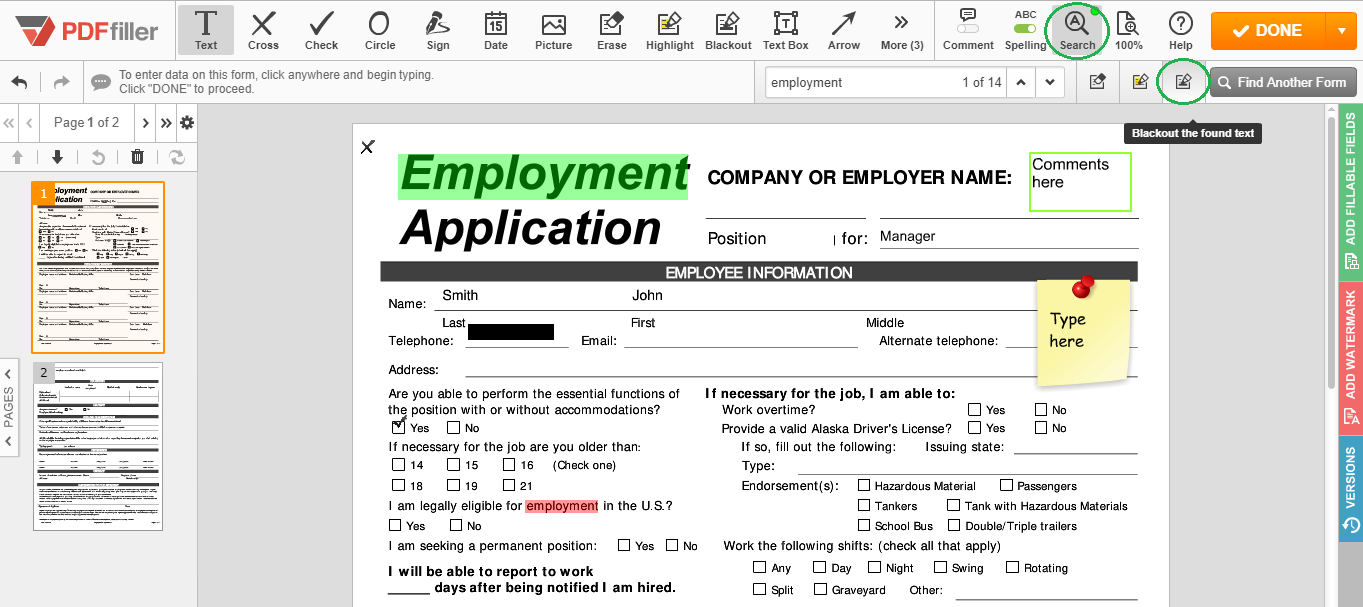Select the Check mark tool
The image size is (1363, 607).
tap(321, 30)
